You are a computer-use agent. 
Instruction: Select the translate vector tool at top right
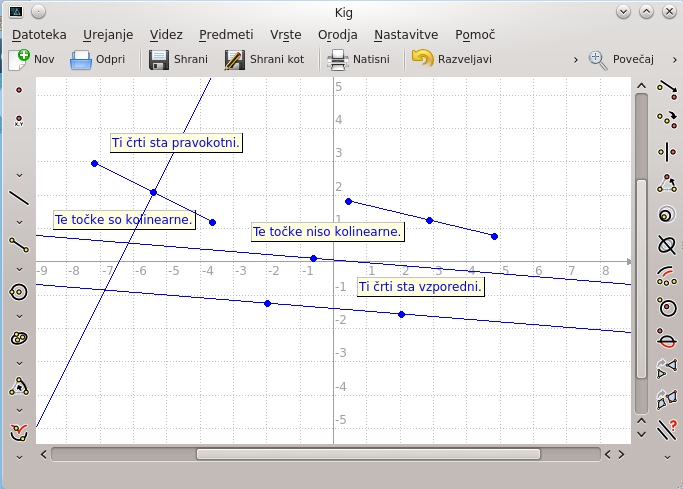(667, 90)
